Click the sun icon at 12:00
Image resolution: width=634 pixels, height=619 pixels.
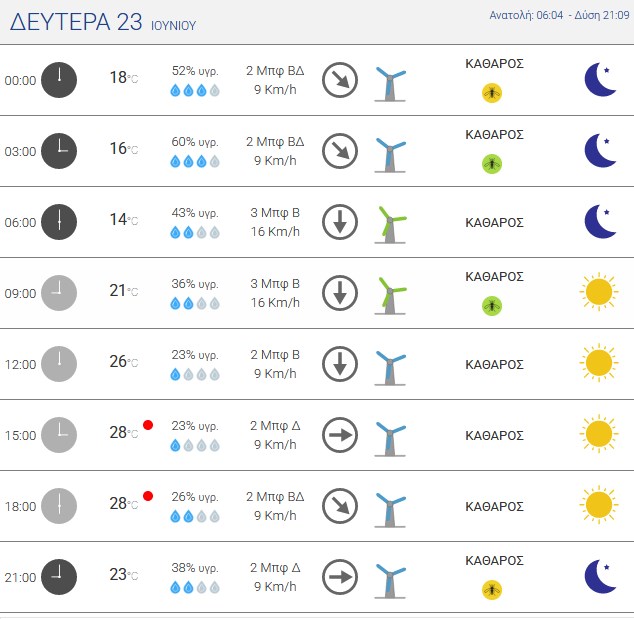pyautogui.click(x=599, y=363)
